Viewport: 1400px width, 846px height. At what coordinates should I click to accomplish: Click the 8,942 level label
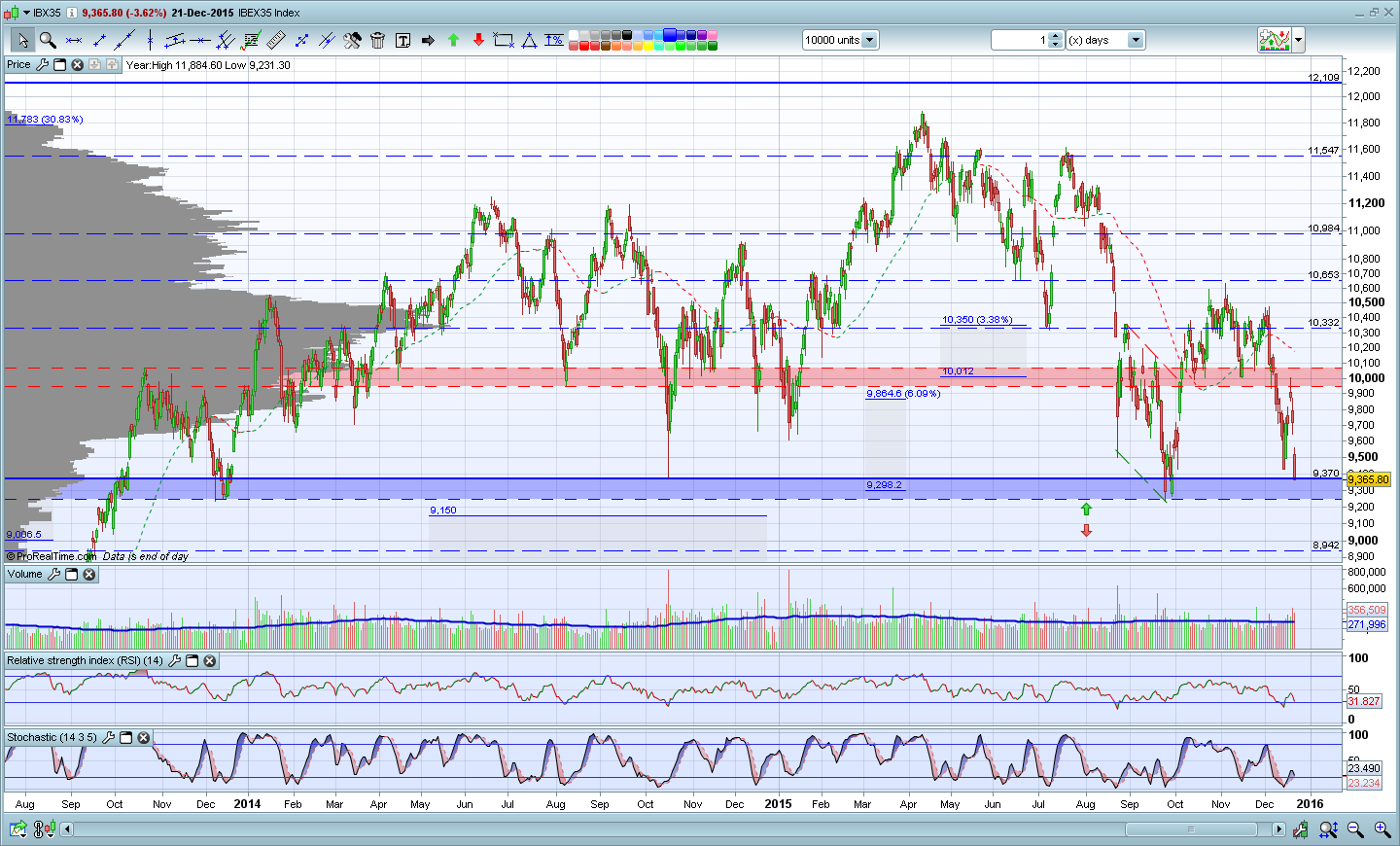pos(1326,546)
